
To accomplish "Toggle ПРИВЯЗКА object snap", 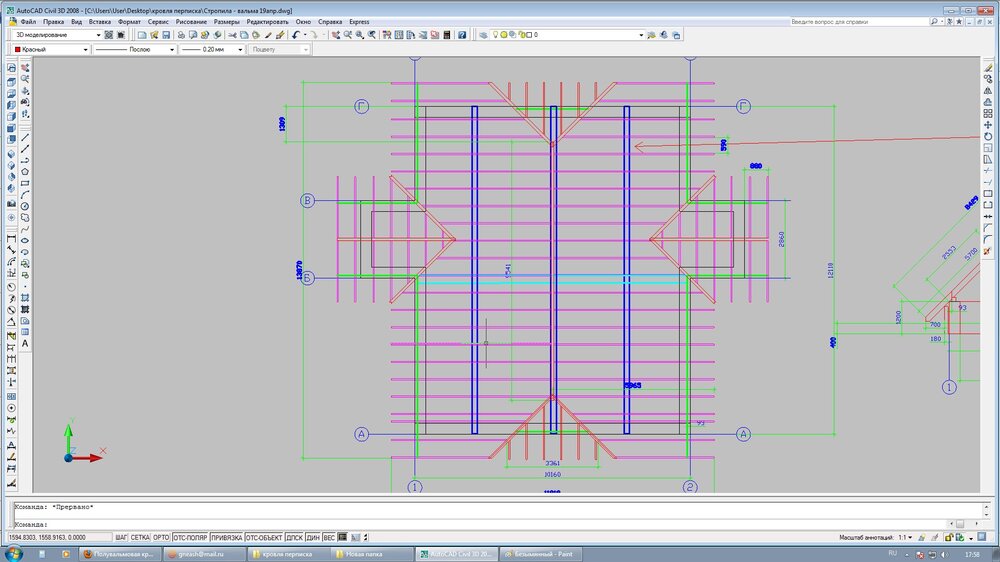I will coord(226,538).
